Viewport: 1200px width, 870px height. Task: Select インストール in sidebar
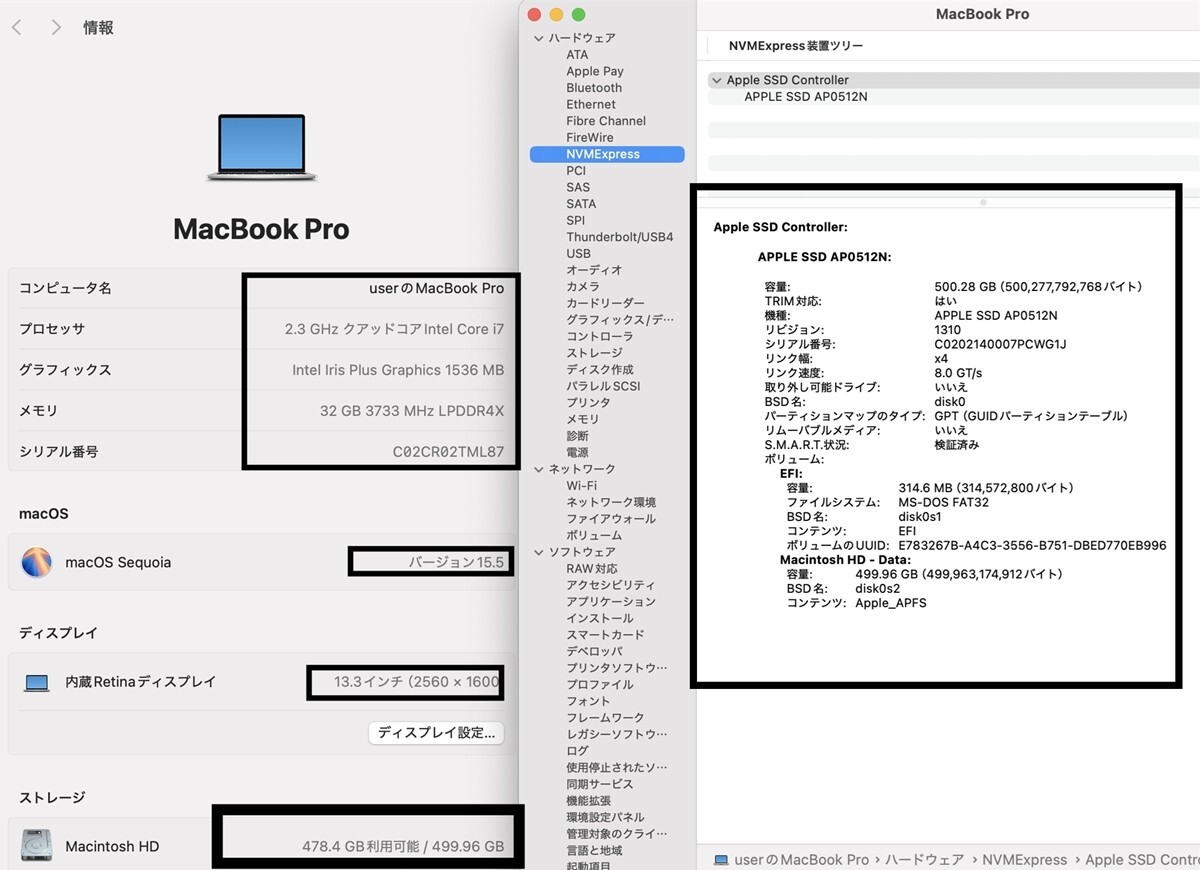pos(600,618)
